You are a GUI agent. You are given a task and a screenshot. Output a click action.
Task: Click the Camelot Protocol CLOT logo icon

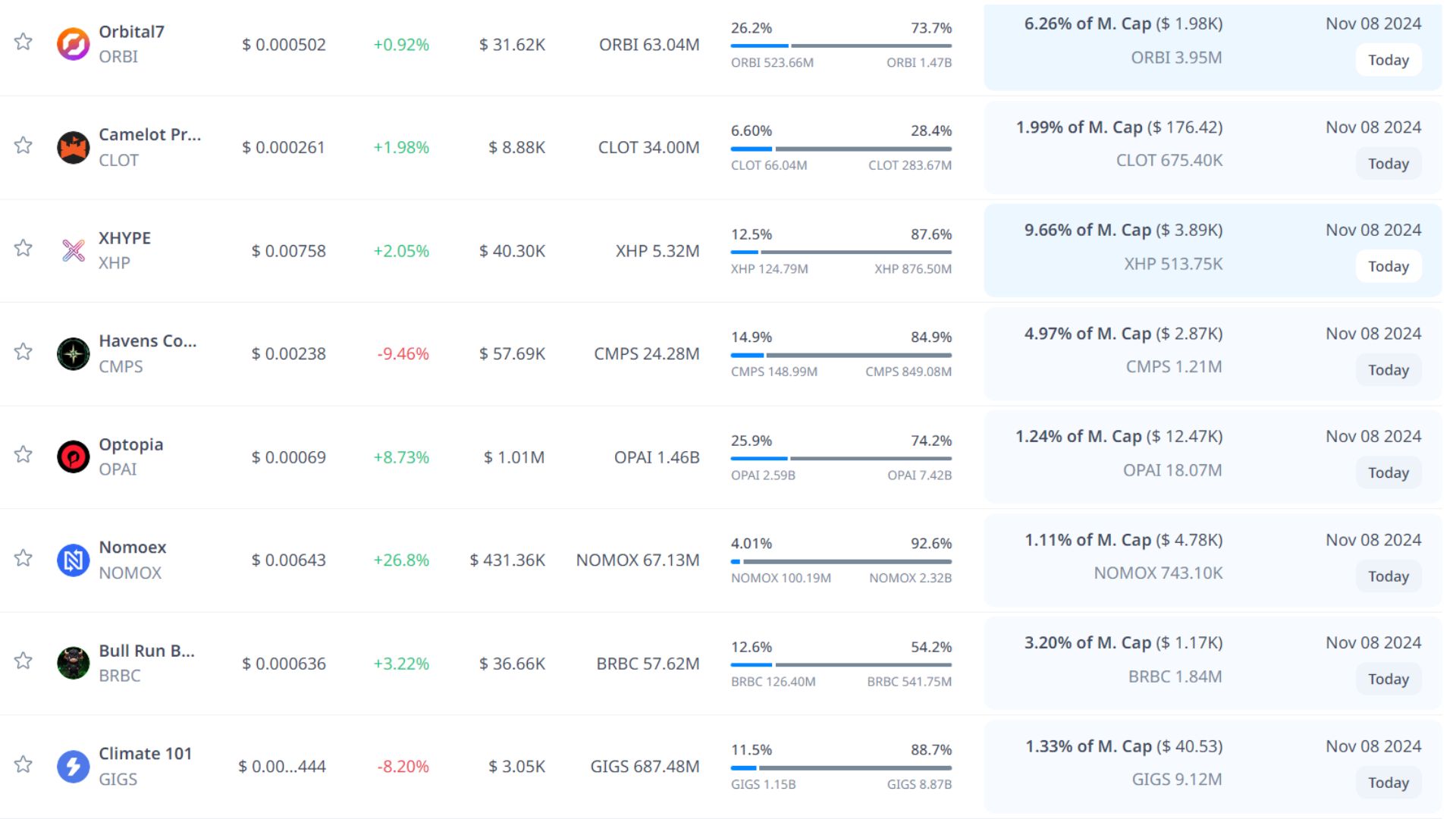(74, 147)
